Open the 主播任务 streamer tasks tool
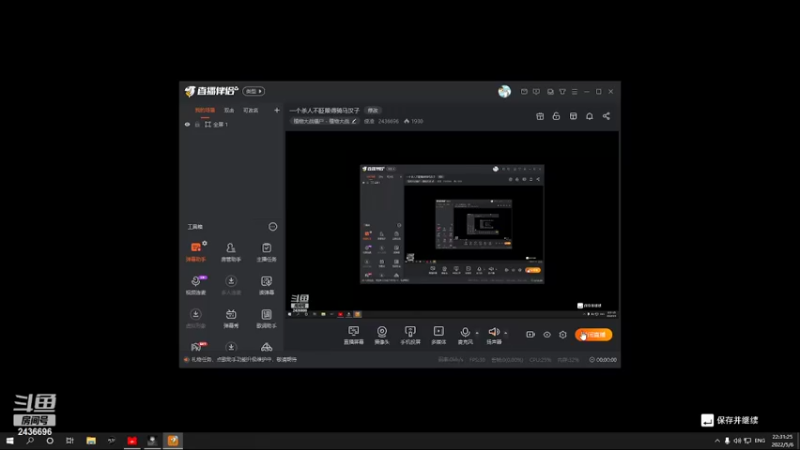This screenshot has width=800, height=450. coord(266,252)
